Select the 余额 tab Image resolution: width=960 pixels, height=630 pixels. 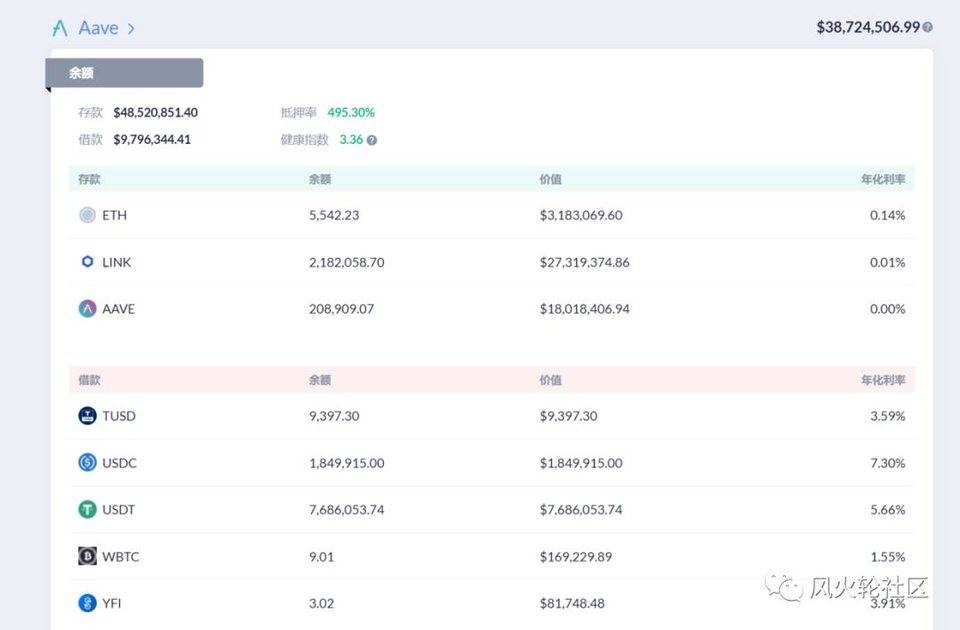coord(124,73)
